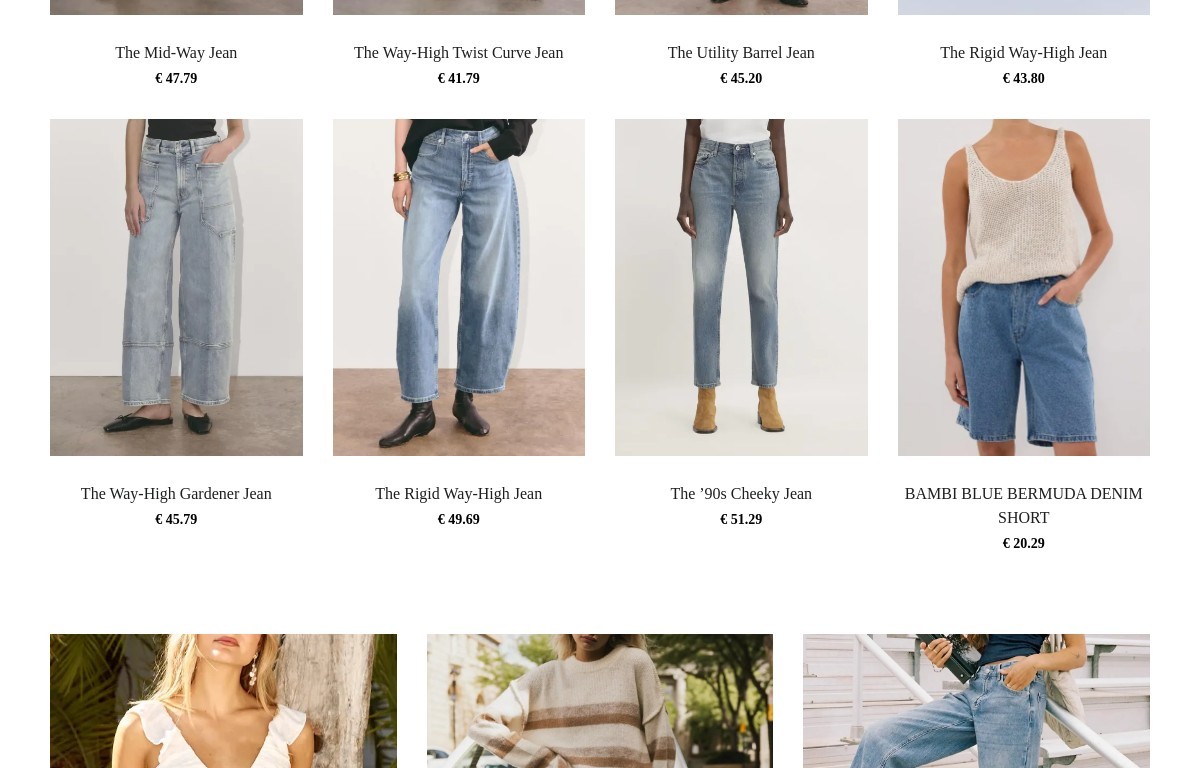The image size is (1200, 768).
Task: Click the € 51.29 Cheeky Jean price
Action: point(741,520)
